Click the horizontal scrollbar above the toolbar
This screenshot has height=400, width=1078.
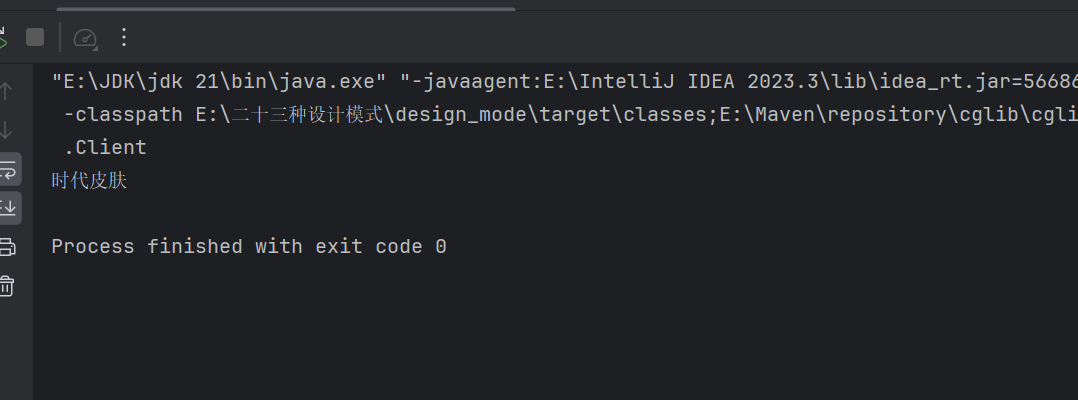pyautogui.click(x=286, y=9)
